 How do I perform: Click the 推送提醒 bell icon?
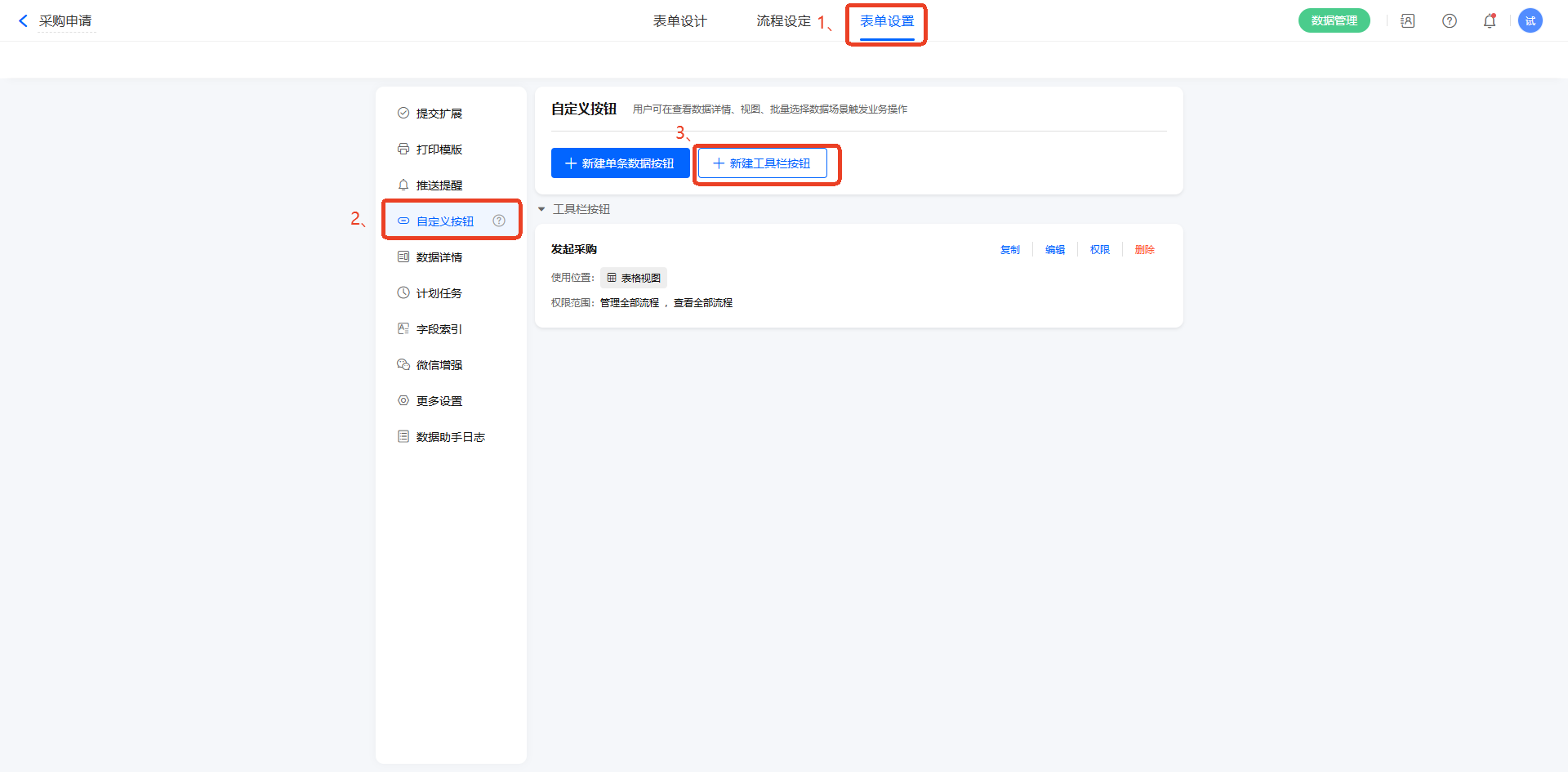[x=403, y=185]
